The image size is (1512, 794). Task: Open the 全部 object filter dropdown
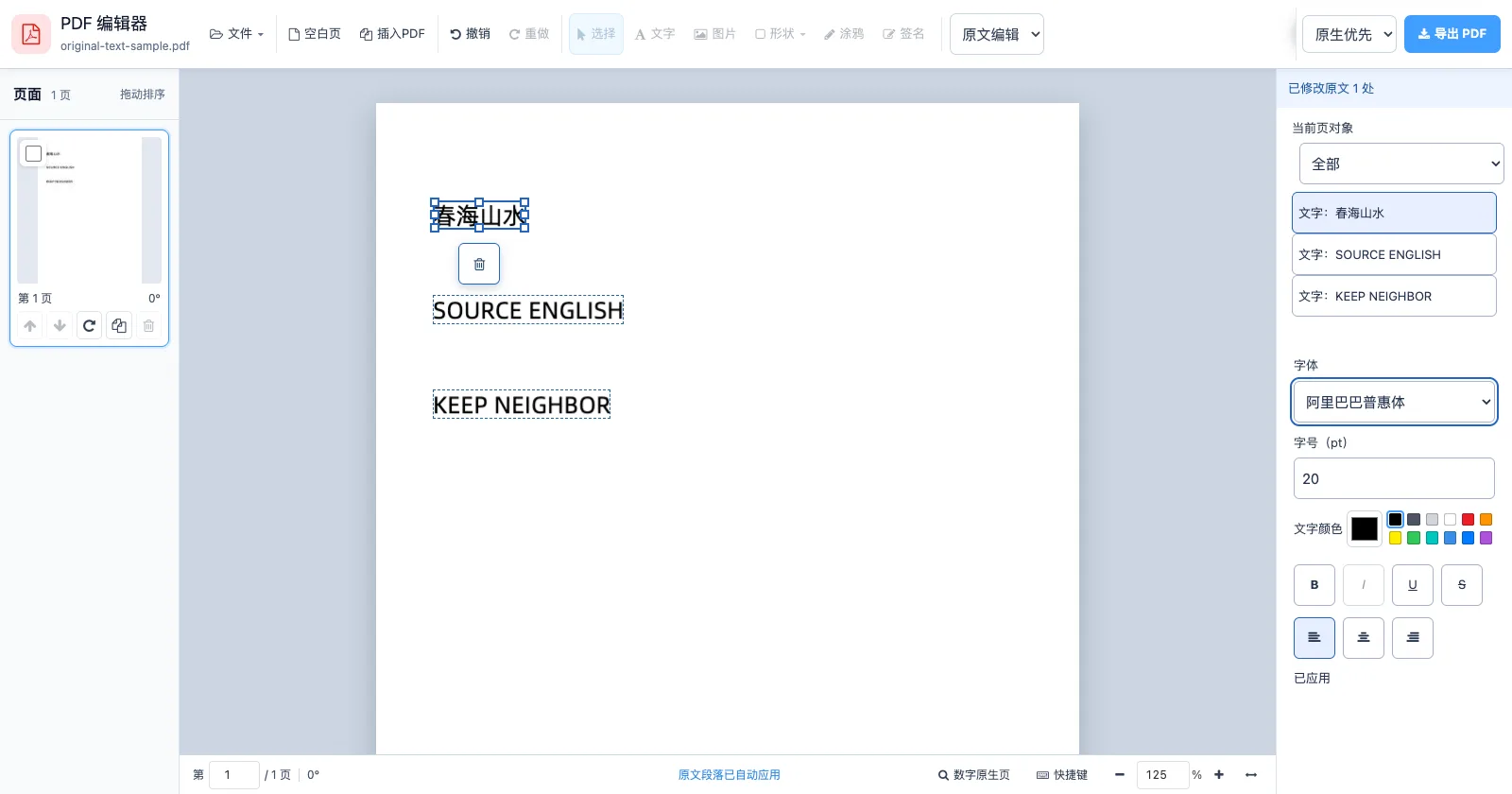[1401, 164]
